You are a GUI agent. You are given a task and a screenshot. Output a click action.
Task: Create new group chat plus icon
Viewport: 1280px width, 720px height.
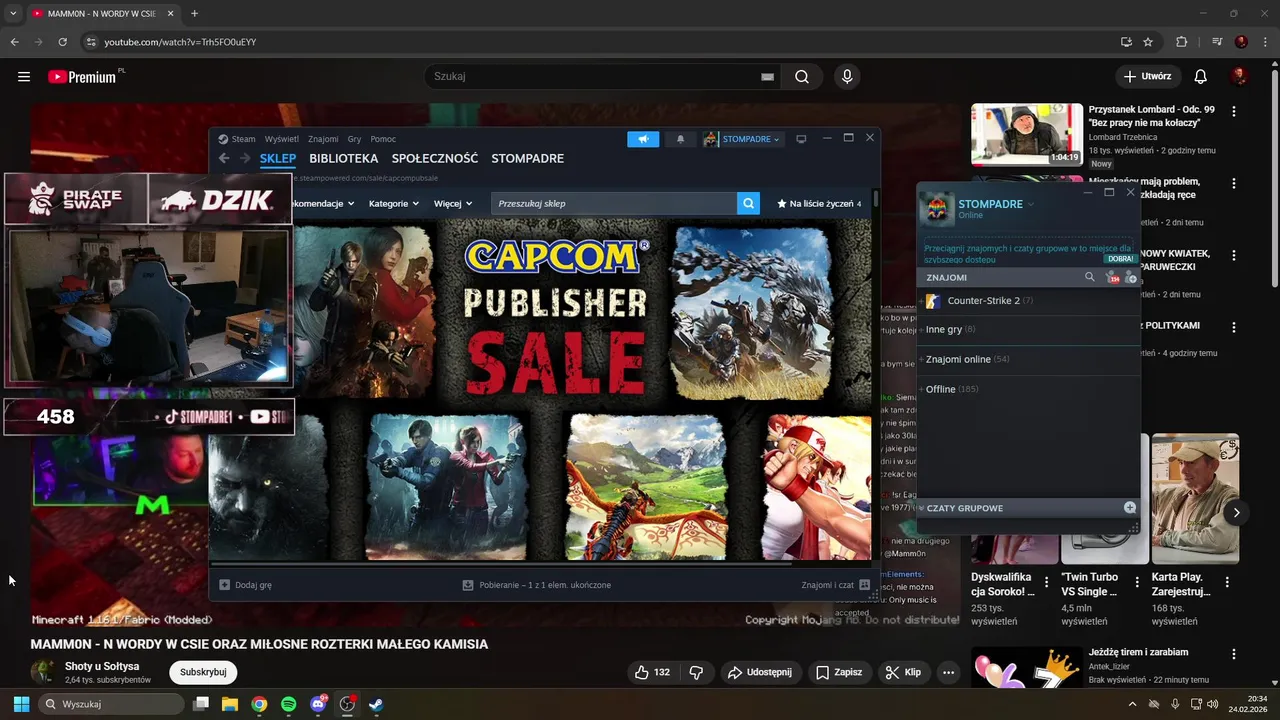click(x=1130, y=508)
